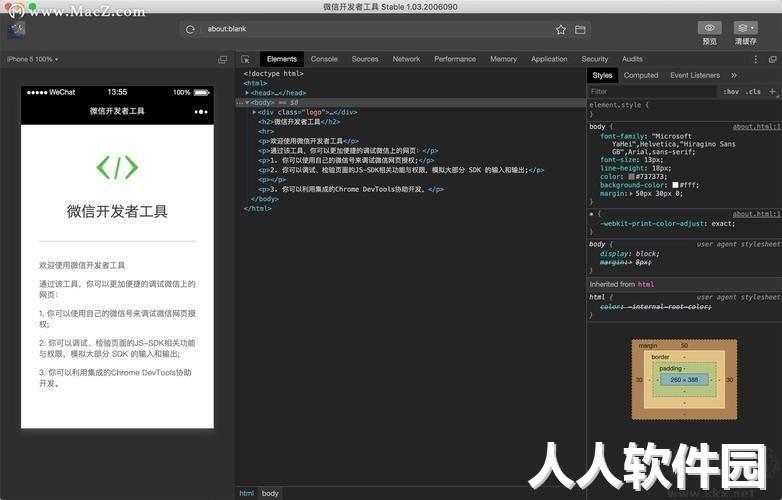Toggle :hov element state panel
The image size is (782, 500).
[x=731, y=92]
